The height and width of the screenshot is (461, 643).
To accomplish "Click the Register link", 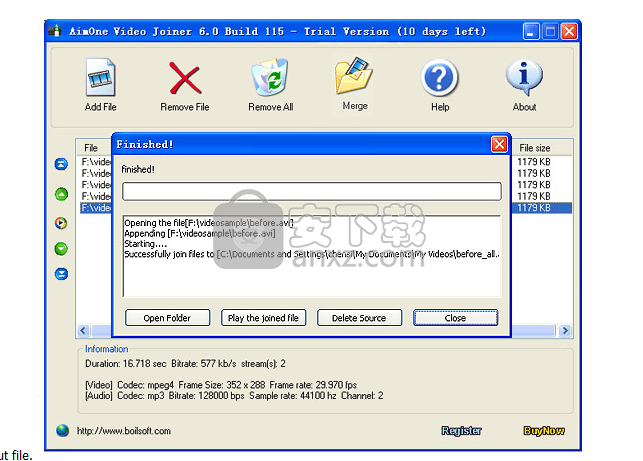I will 461,431.
